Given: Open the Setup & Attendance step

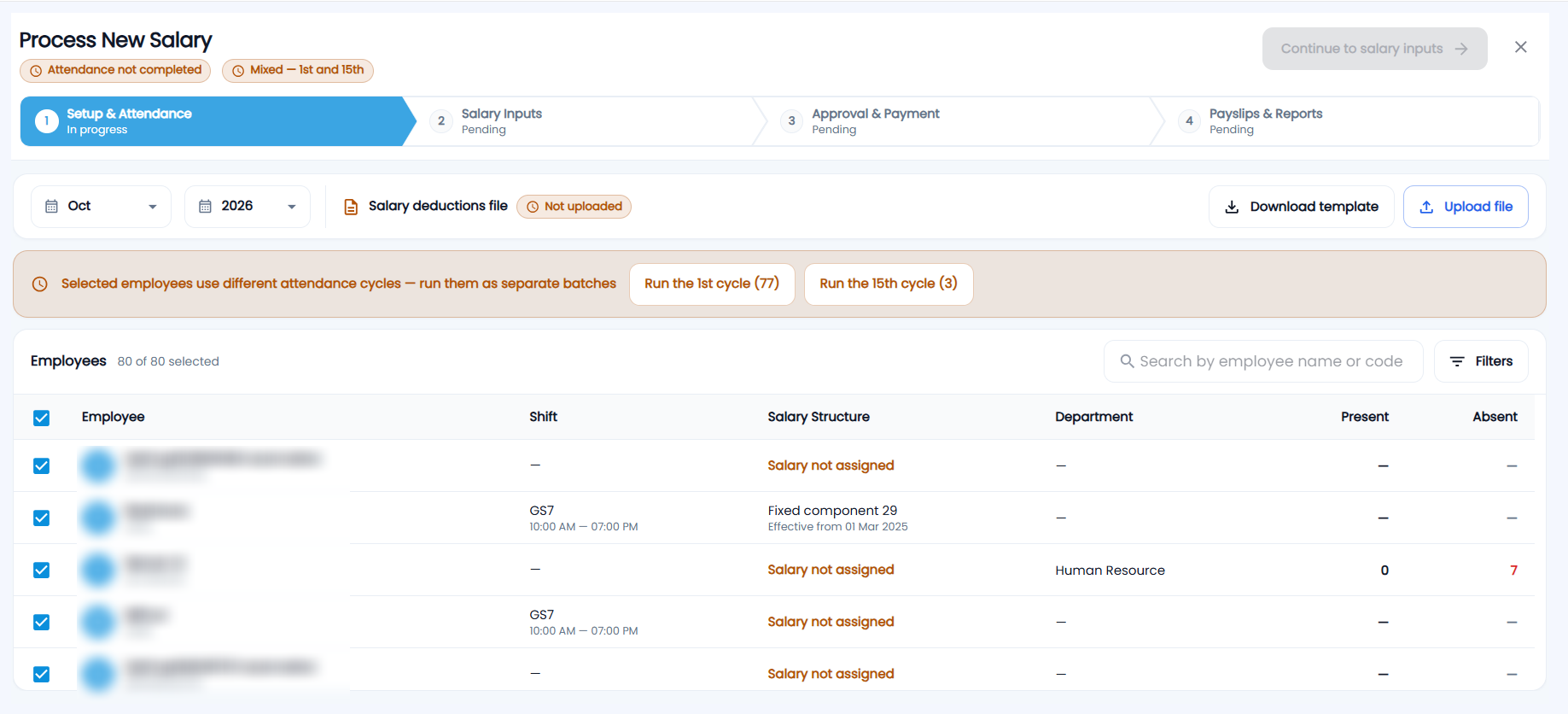Looking at the screenshot, I should click(217, 121).
